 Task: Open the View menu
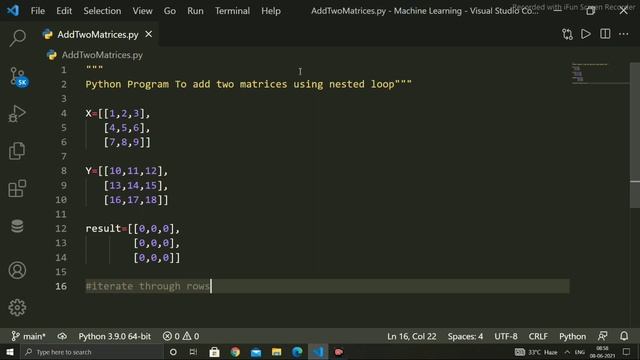(x=142, y=11)
